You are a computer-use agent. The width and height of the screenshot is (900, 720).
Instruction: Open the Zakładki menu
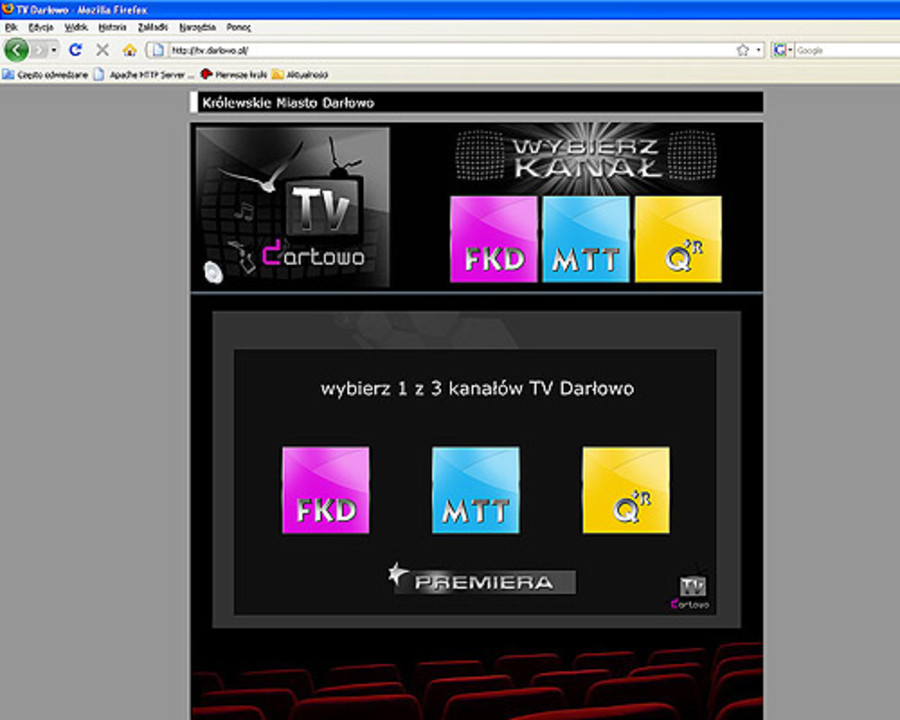[152, 27]
